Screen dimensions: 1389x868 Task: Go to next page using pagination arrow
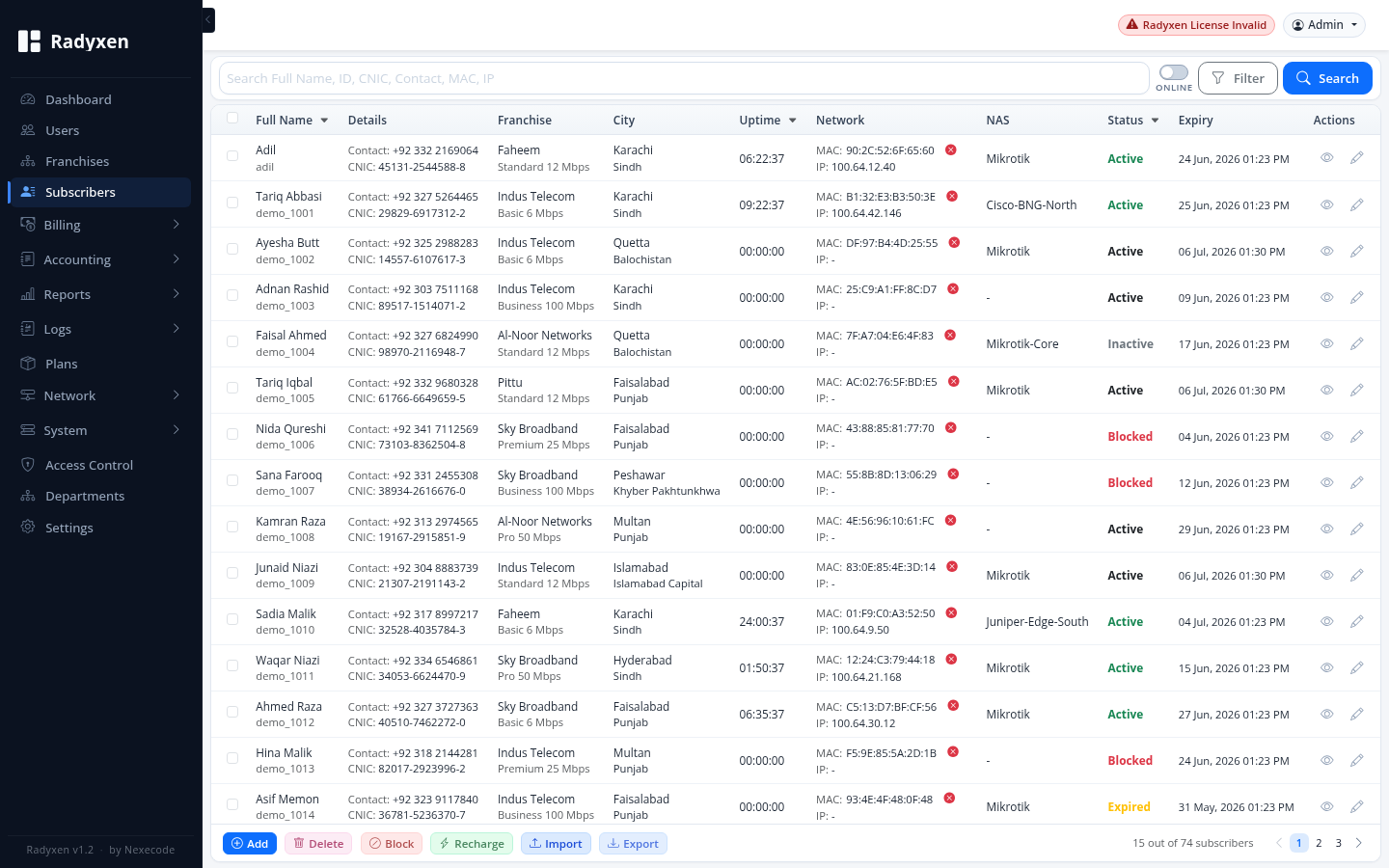(1358, 843)
